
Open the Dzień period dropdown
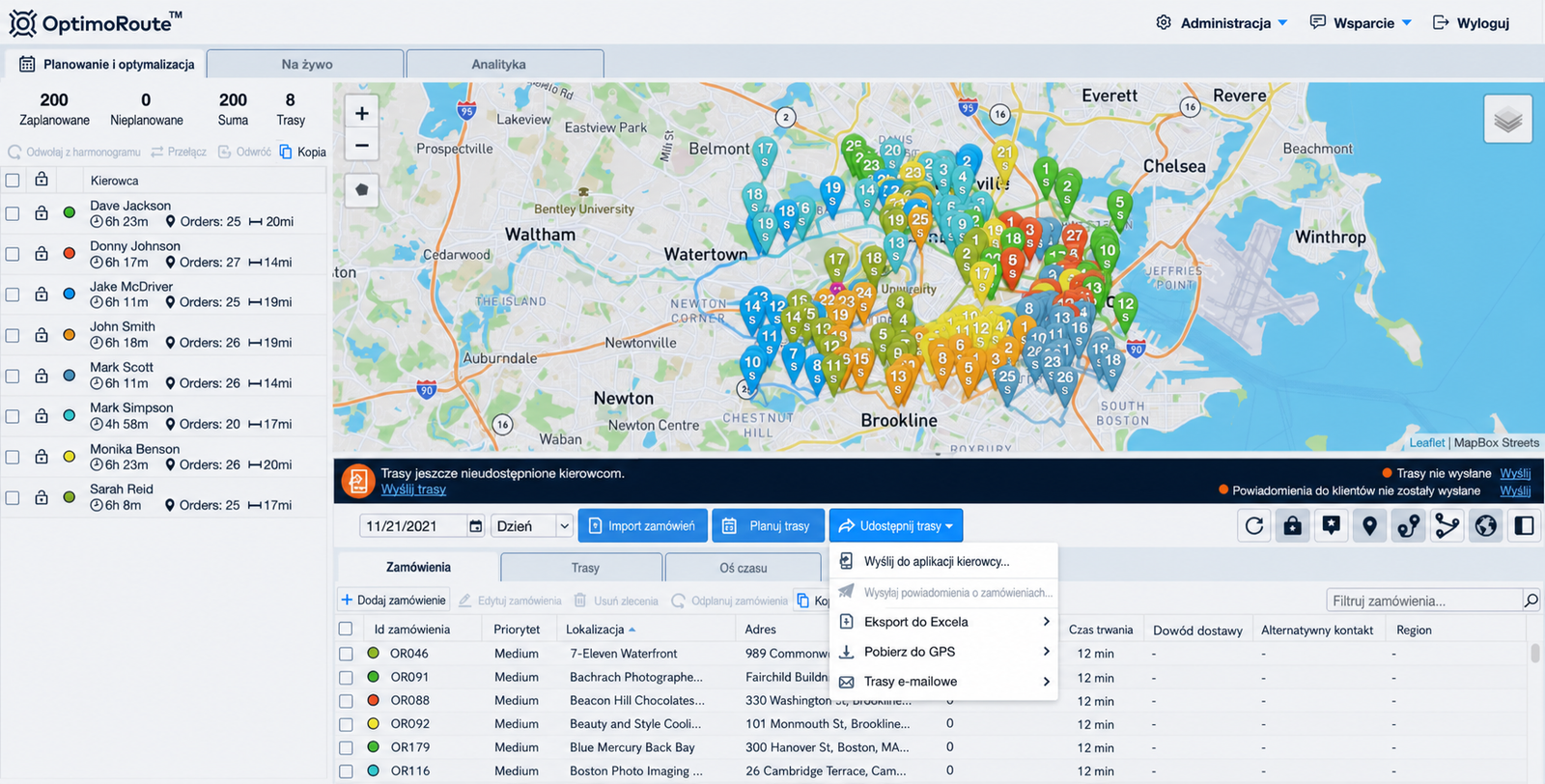(532, 526)
